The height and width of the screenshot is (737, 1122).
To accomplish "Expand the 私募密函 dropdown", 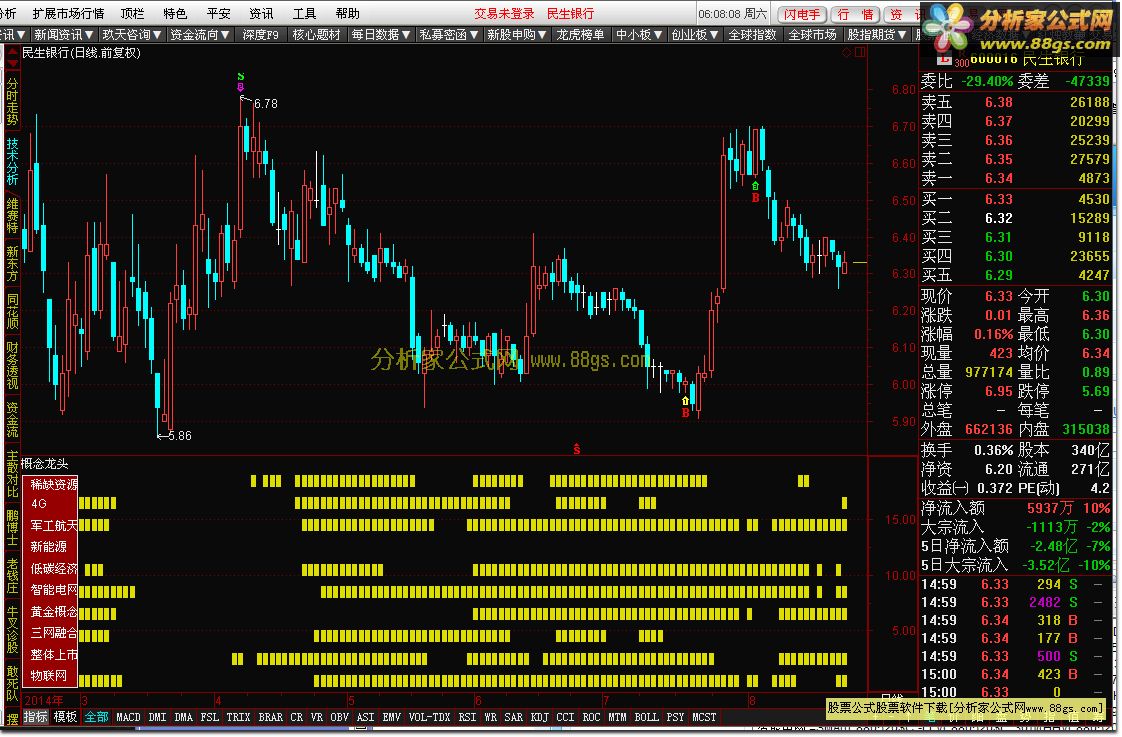I will point(449,34).
